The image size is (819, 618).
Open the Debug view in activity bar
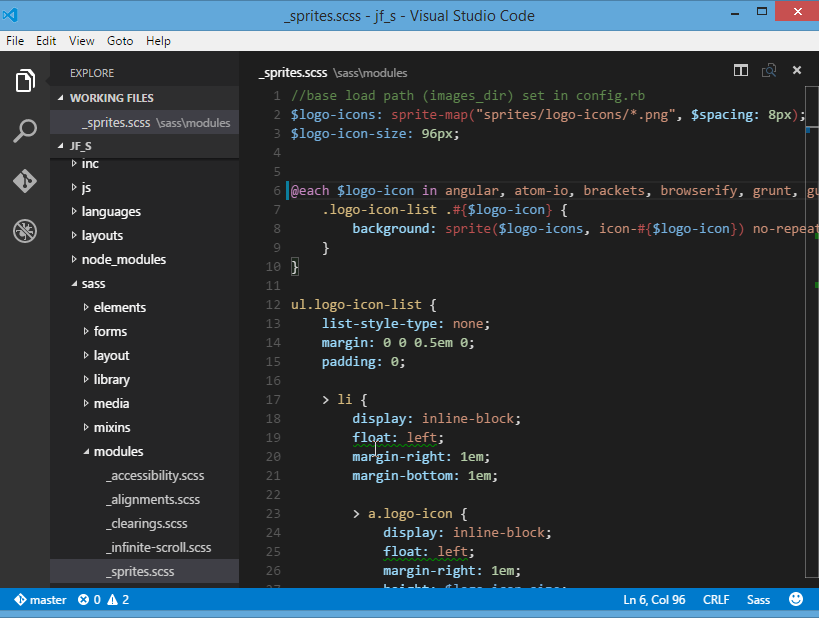(25, 231)
